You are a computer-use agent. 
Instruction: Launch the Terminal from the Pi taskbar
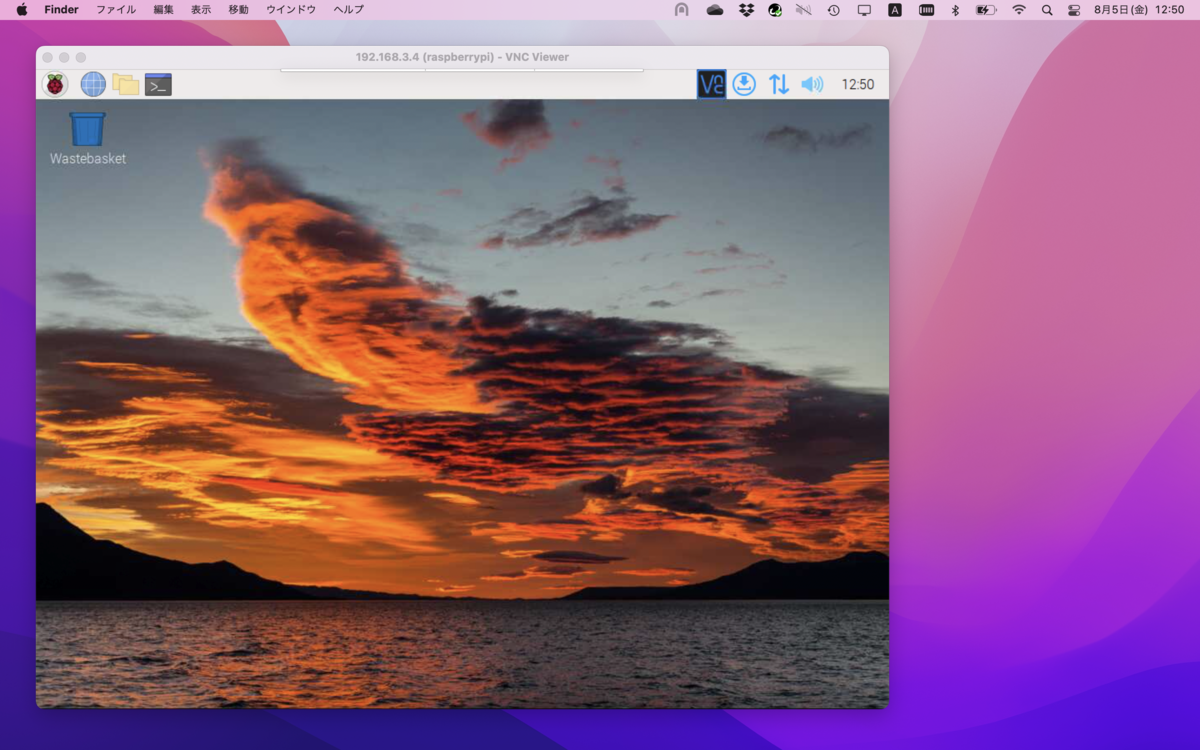(158, 84)
